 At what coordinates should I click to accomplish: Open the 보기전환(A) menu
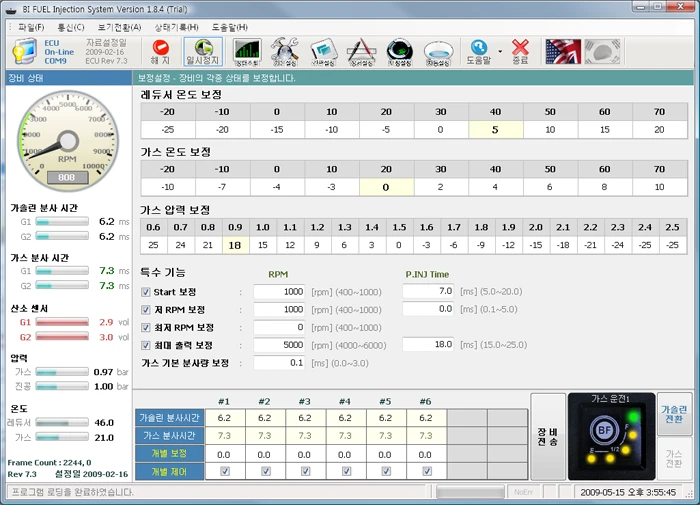click(x=119, y=27)
